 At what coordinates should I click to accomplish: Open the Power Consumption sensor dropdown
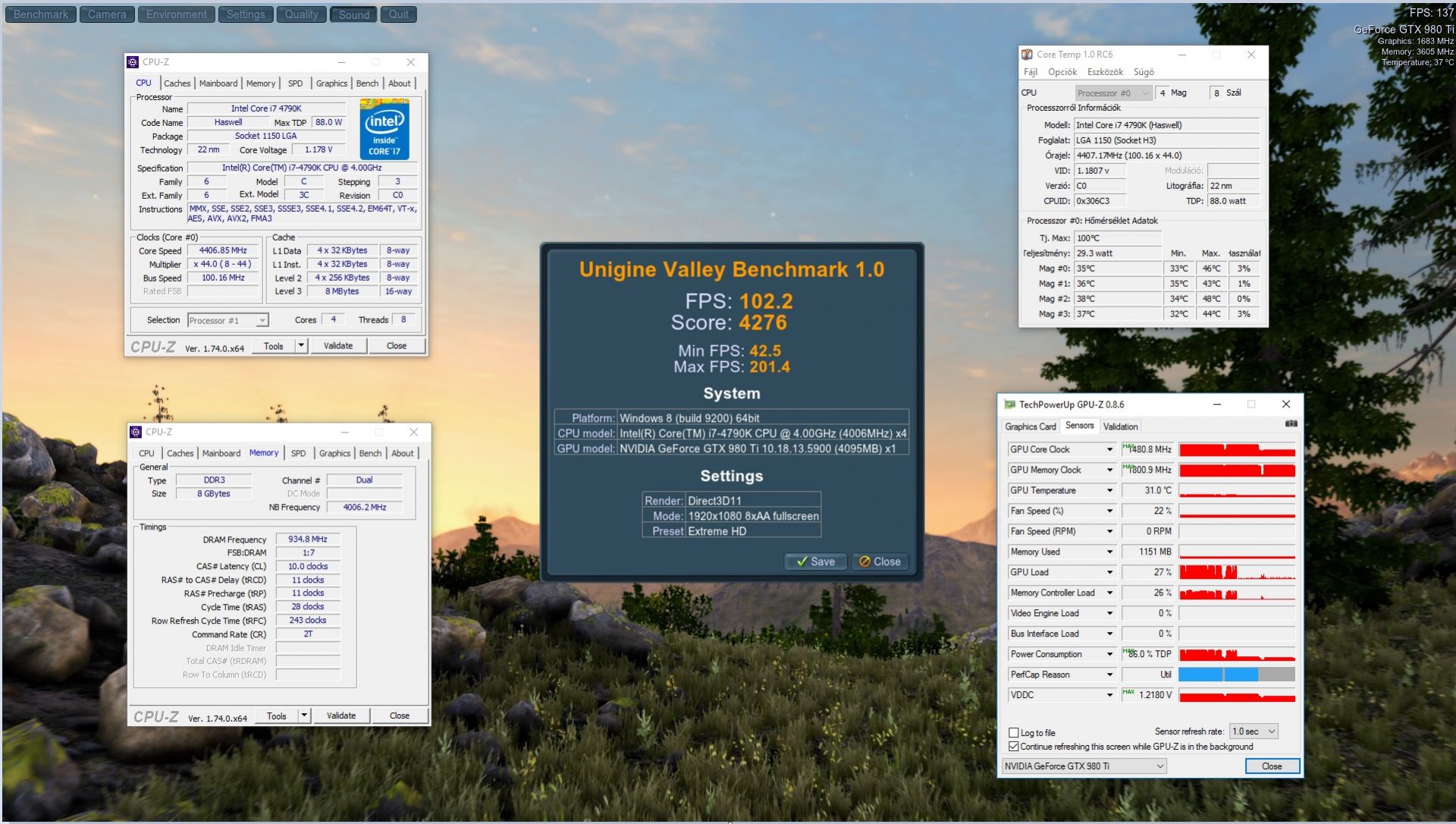coord(1109,655)
